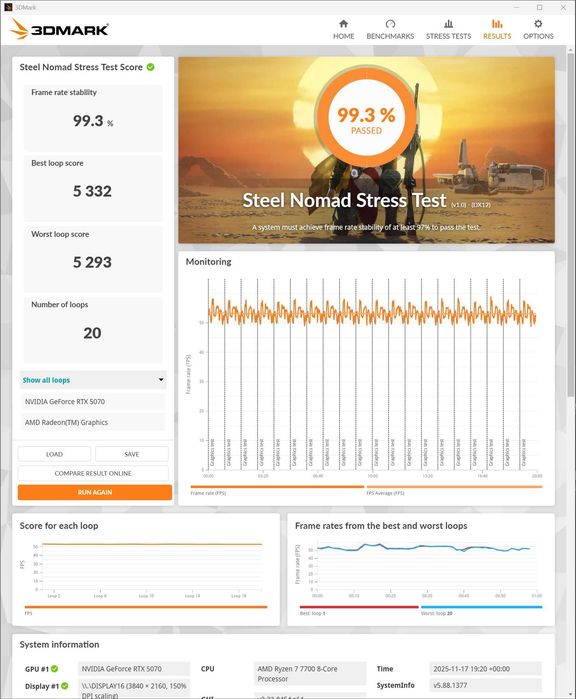Click the Display #1 DISPLAY16 field
Image resolution: width=576 pixels, height=699 pixels.
pyautogui.click(x=134, y=689)
